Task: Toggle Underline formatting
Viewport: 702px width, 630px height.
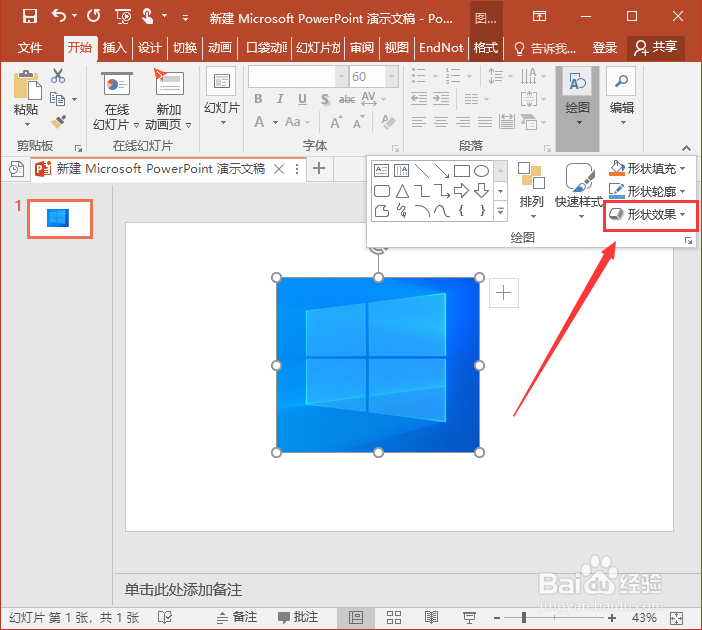Action: pos(303,99)
